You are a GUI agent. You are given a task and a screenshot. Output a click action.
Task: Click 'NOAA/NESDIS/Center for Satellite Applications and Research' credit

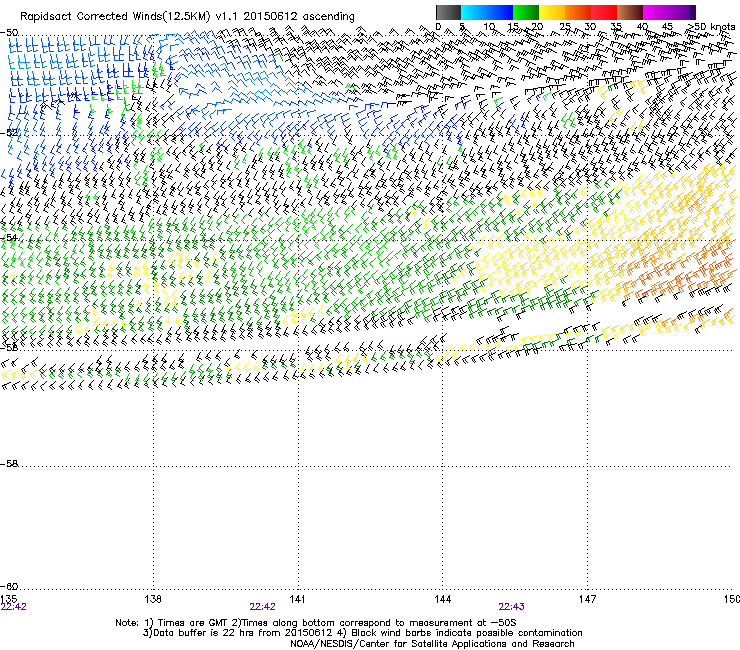click(x=432, y=644)
